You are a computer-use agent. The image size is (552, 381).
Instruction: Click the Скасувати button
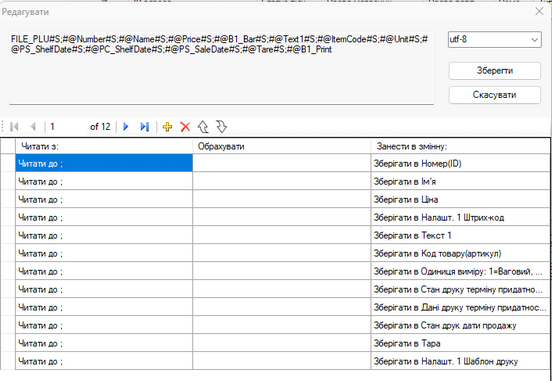[x=495, y=95]
